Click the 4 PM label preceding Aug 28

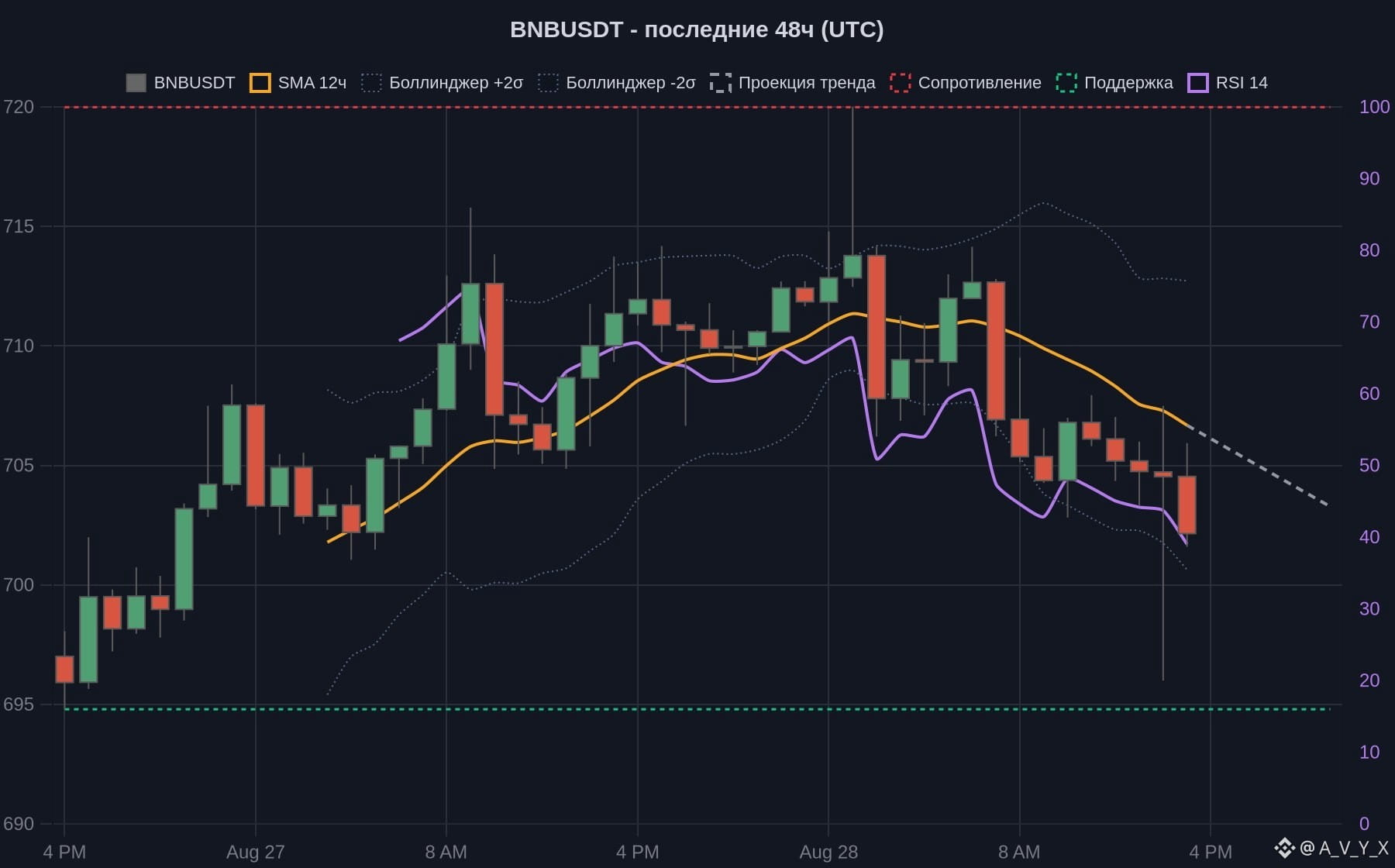pos(638,852)
